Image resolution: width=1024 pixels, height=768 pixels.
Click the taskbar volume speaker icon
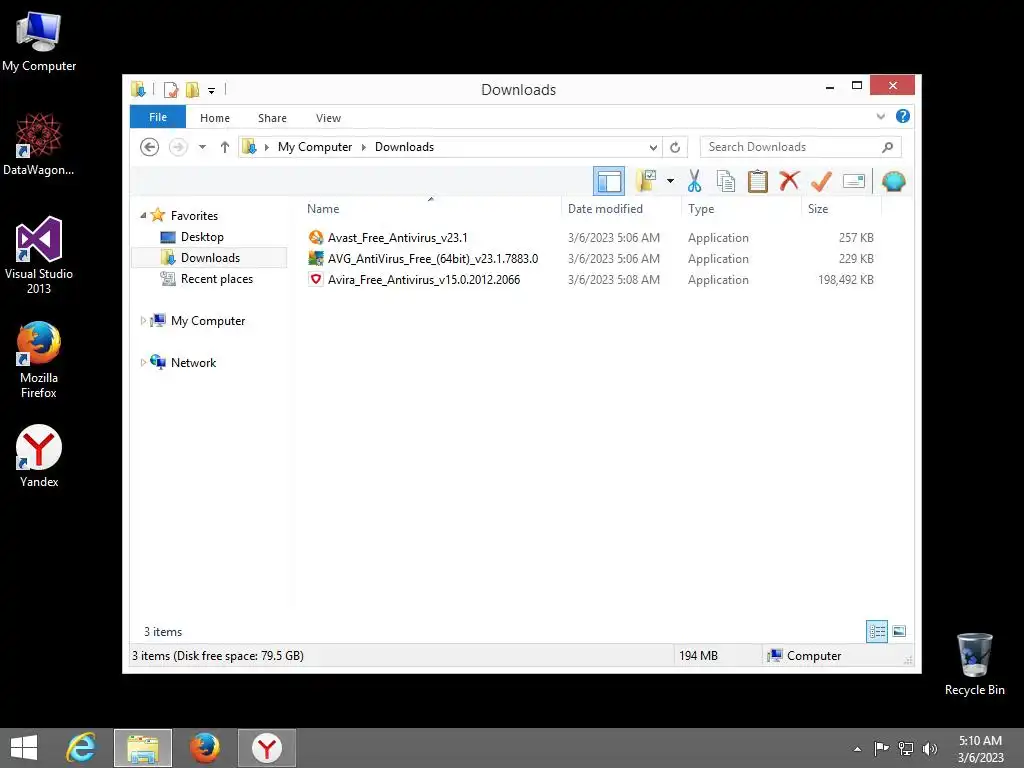click(930, 748)
